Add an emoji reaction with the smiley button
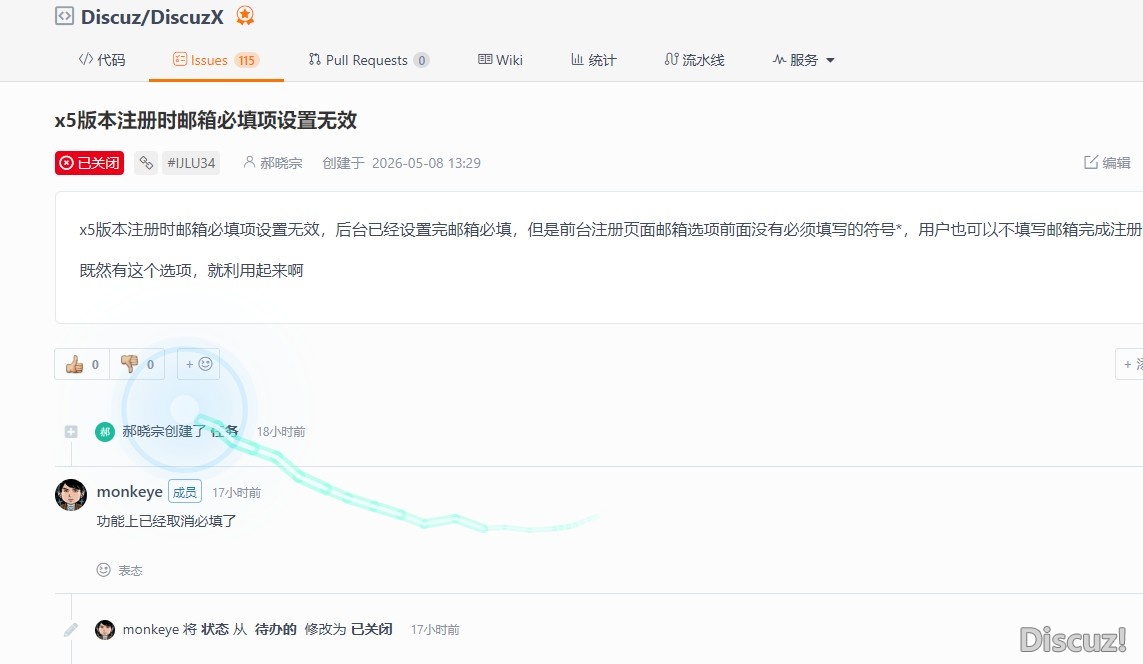The height and width of the screenshot is (664, 1143). point(198,364)
